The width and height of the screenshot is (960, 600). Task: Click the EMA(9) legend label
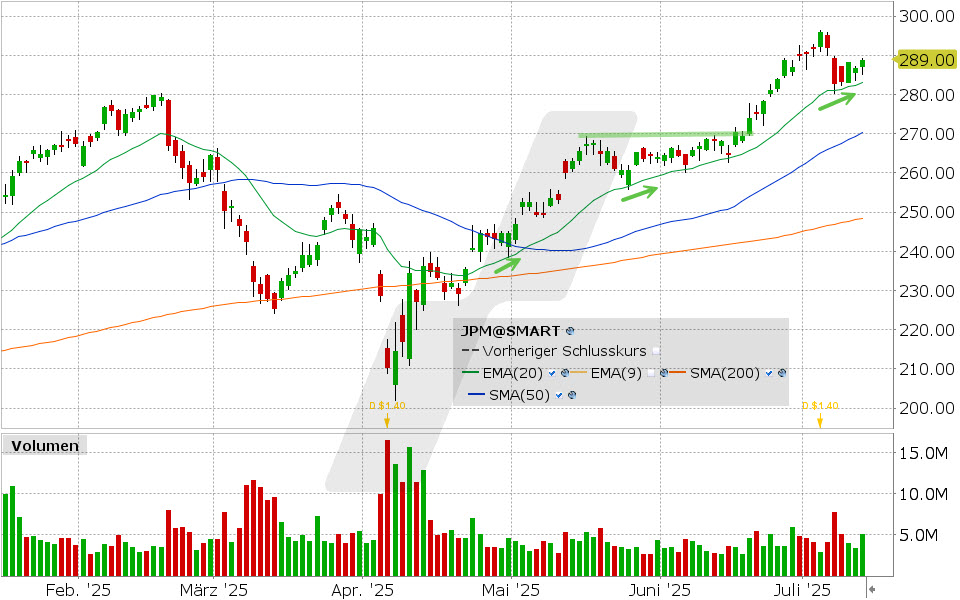[x=616, y=373]
